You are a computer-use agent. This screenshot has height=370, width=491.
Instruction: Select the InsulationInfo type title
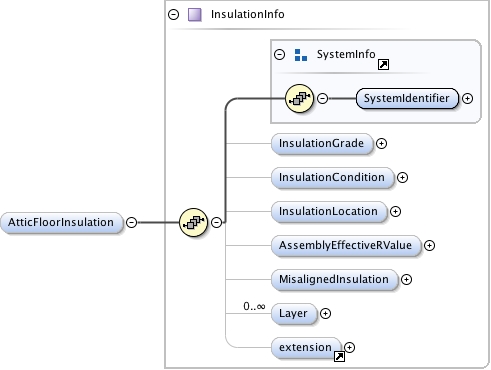[x=248, y=14]
